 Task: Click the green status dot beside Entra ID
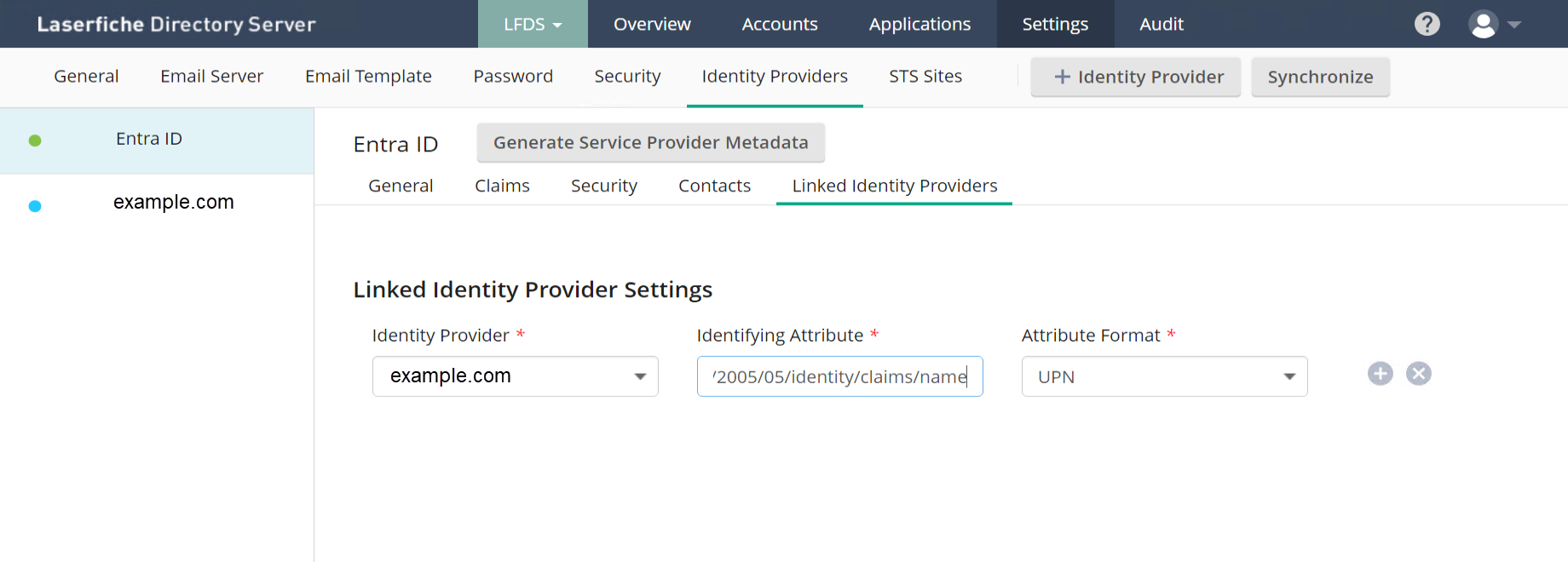[35, 140]
